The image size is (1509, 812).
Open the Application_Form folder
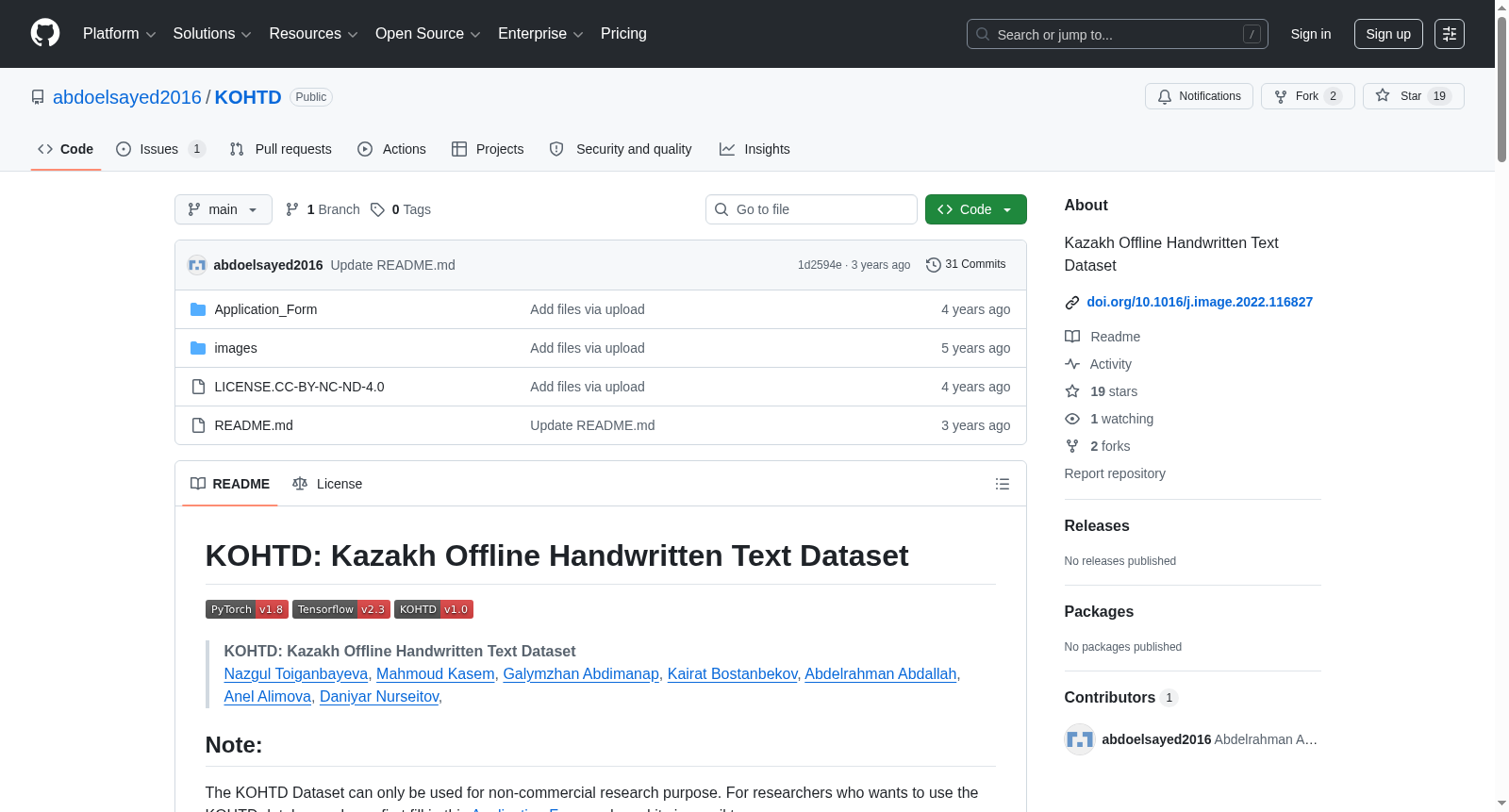266,309
